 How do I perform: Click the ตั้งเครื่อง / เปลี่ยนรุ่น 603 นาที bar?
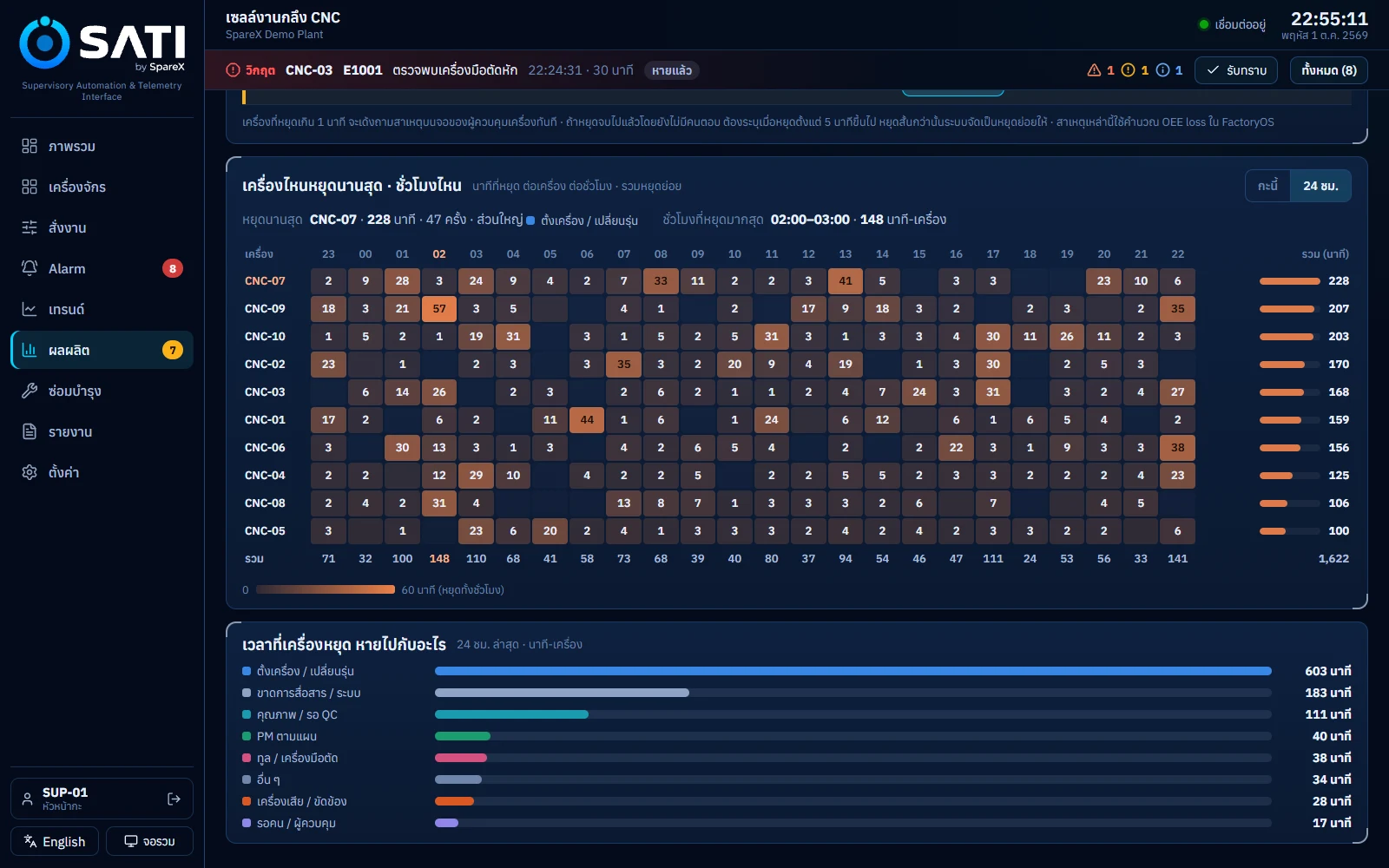coord(853,671)
